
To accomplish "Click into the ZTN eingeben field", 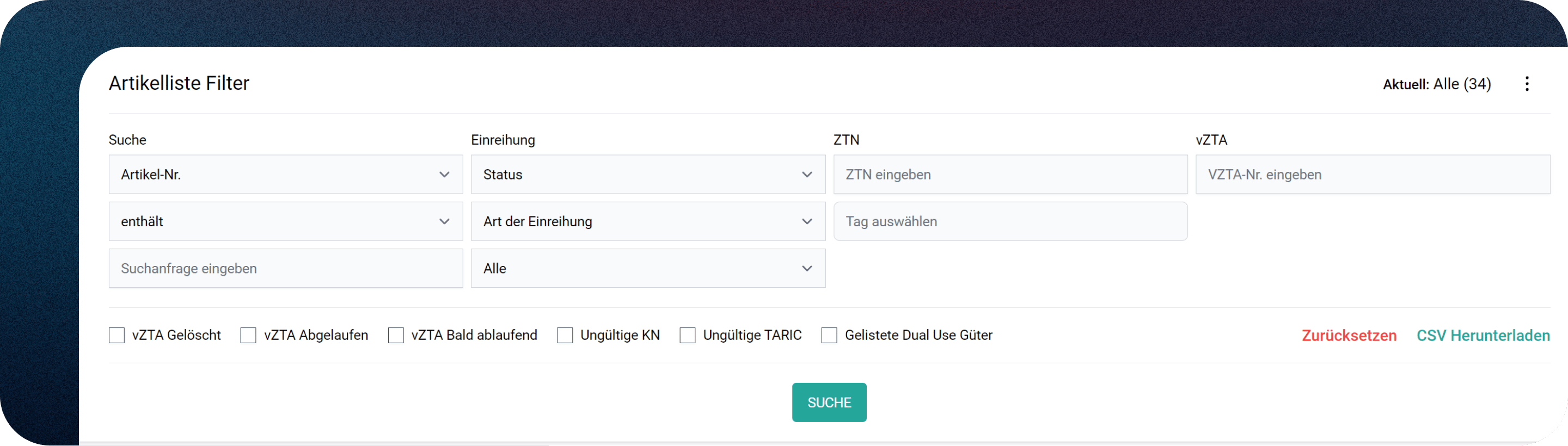I will [1010, 175].
